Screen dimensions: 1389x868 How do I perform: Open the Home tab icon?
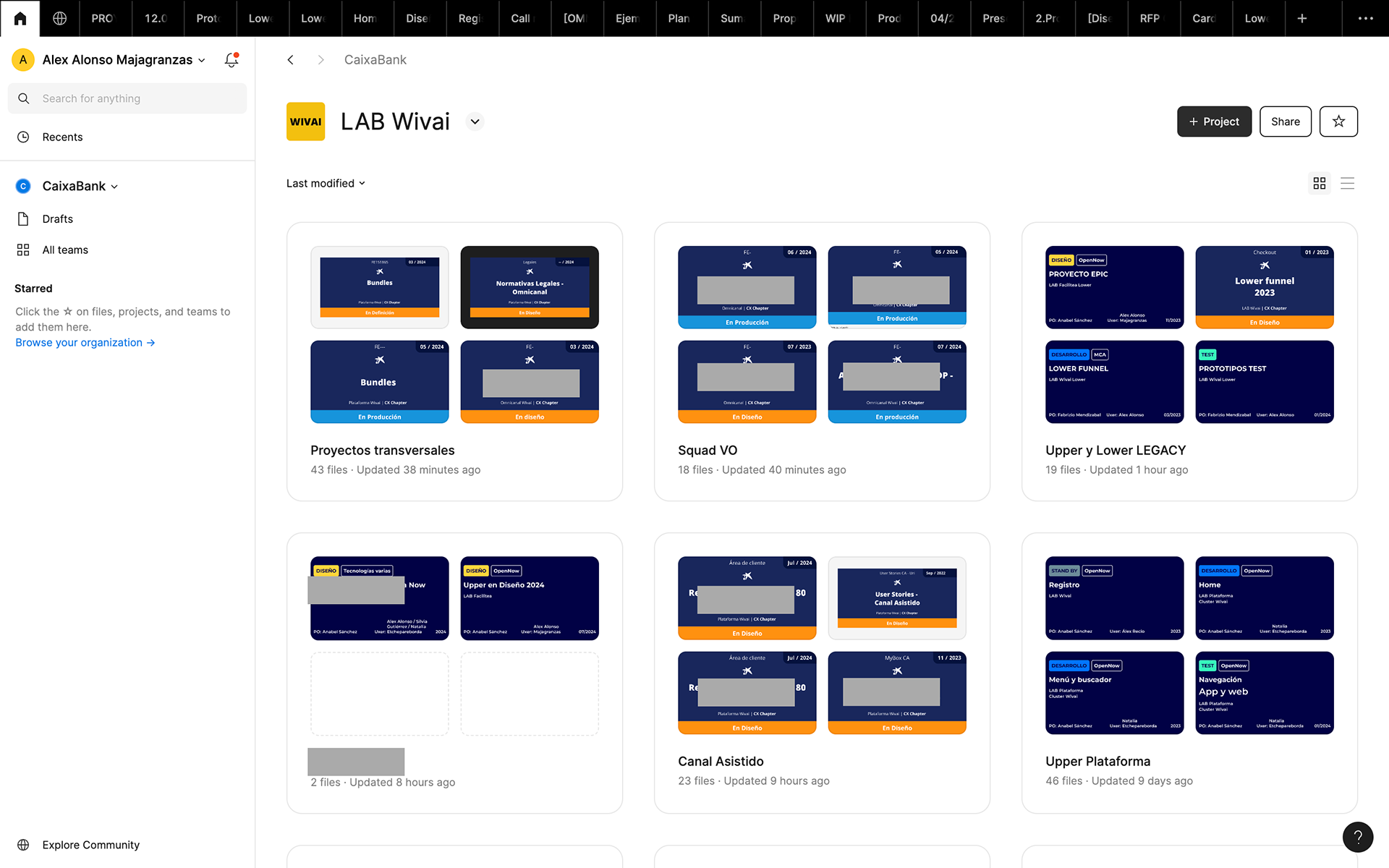20,18
